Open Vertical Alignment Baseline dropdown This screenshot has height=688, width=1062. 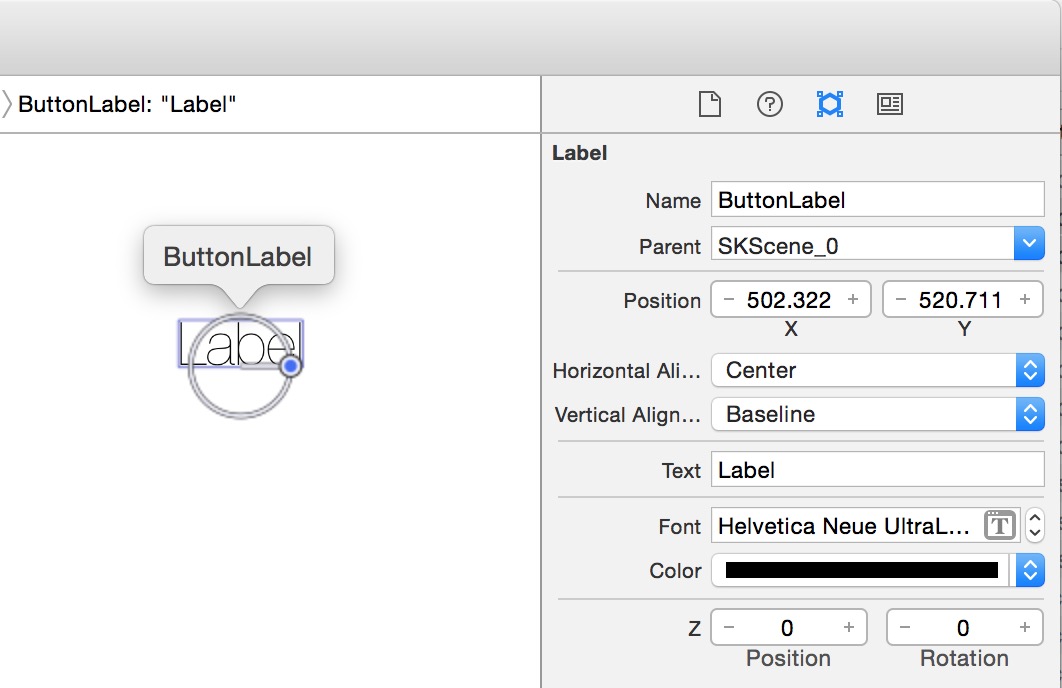pos(1029,414)
